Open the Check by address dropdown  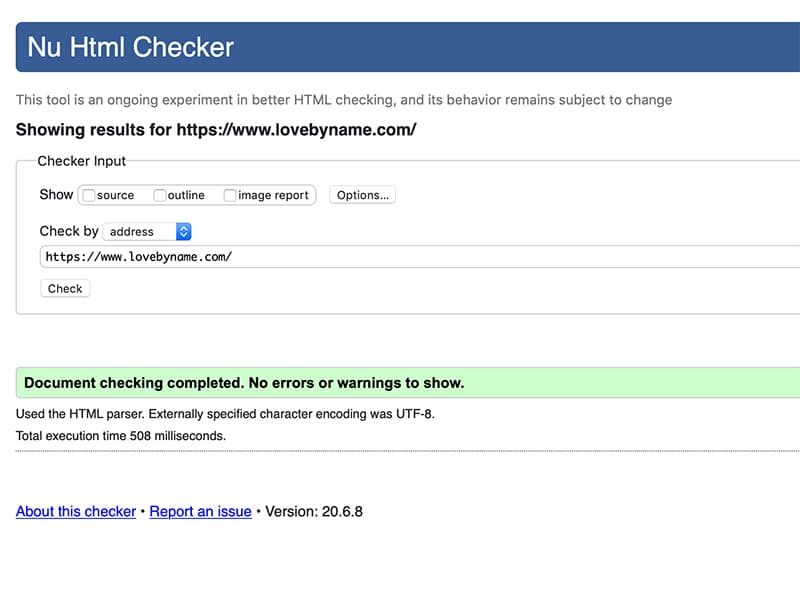pos(147,232)
